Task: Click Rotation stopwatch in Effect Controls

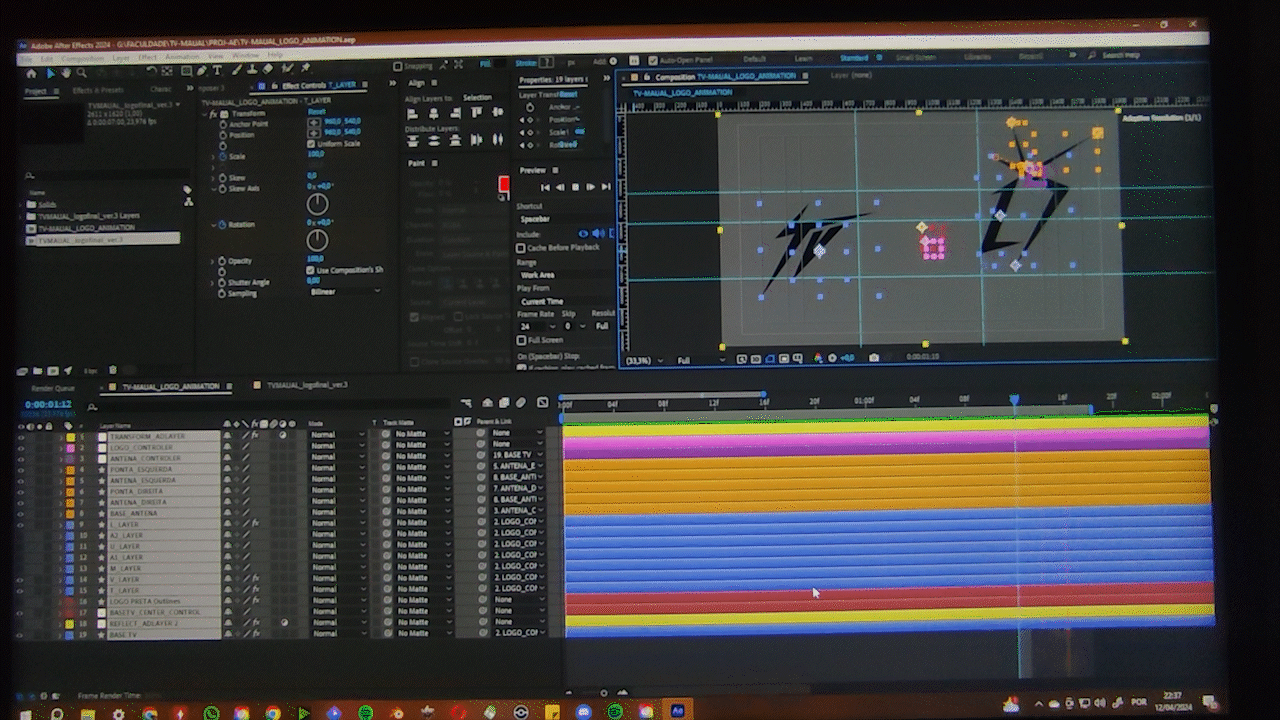Action: (x=220, y=225)
